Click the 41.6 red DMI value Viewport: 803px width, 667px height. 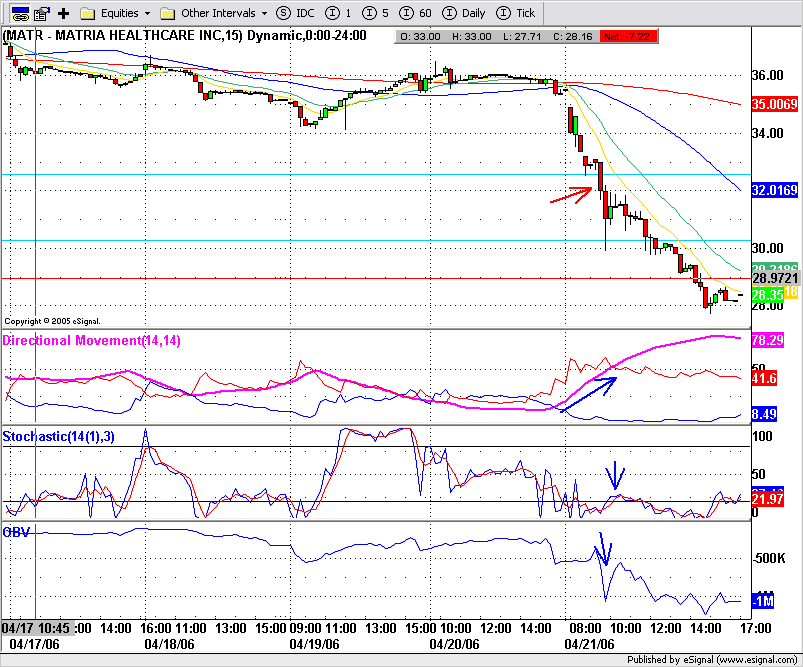(764, 379)
